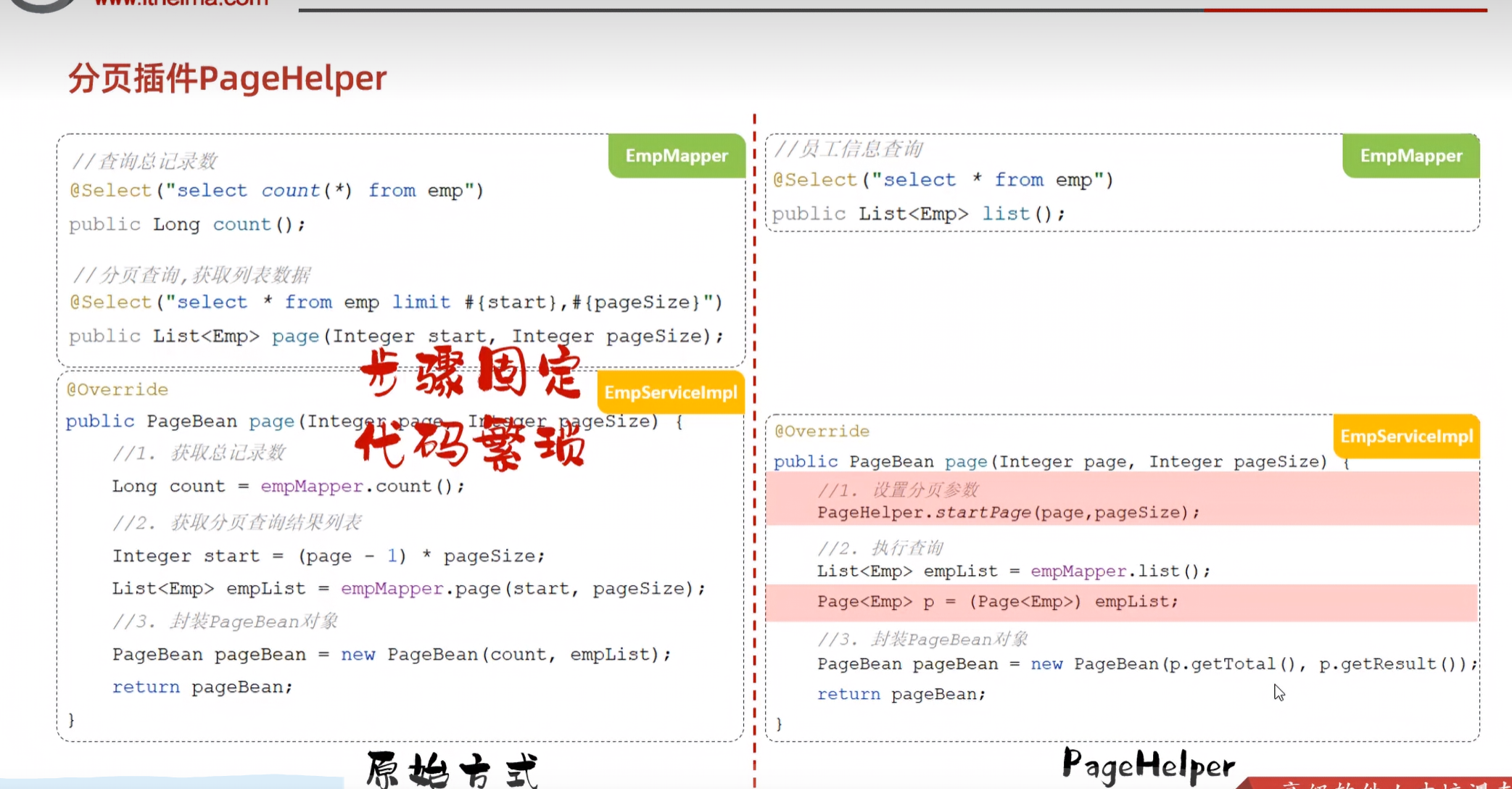Click the black handwritten 原始方式 label

tap(452, 770)
